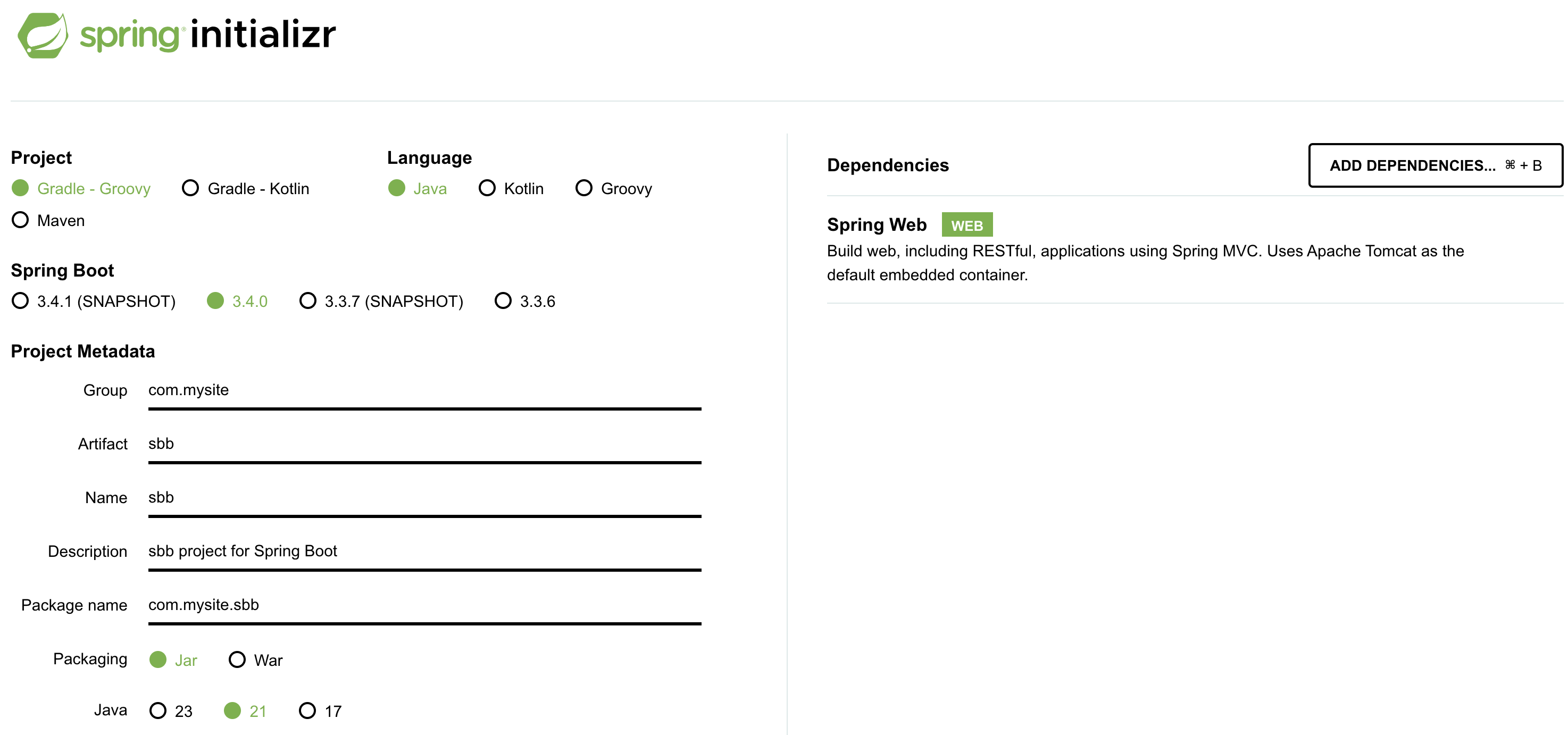Choose Java version 17
This screenshot has height=735, width=1568.
[x=320, y=711]
